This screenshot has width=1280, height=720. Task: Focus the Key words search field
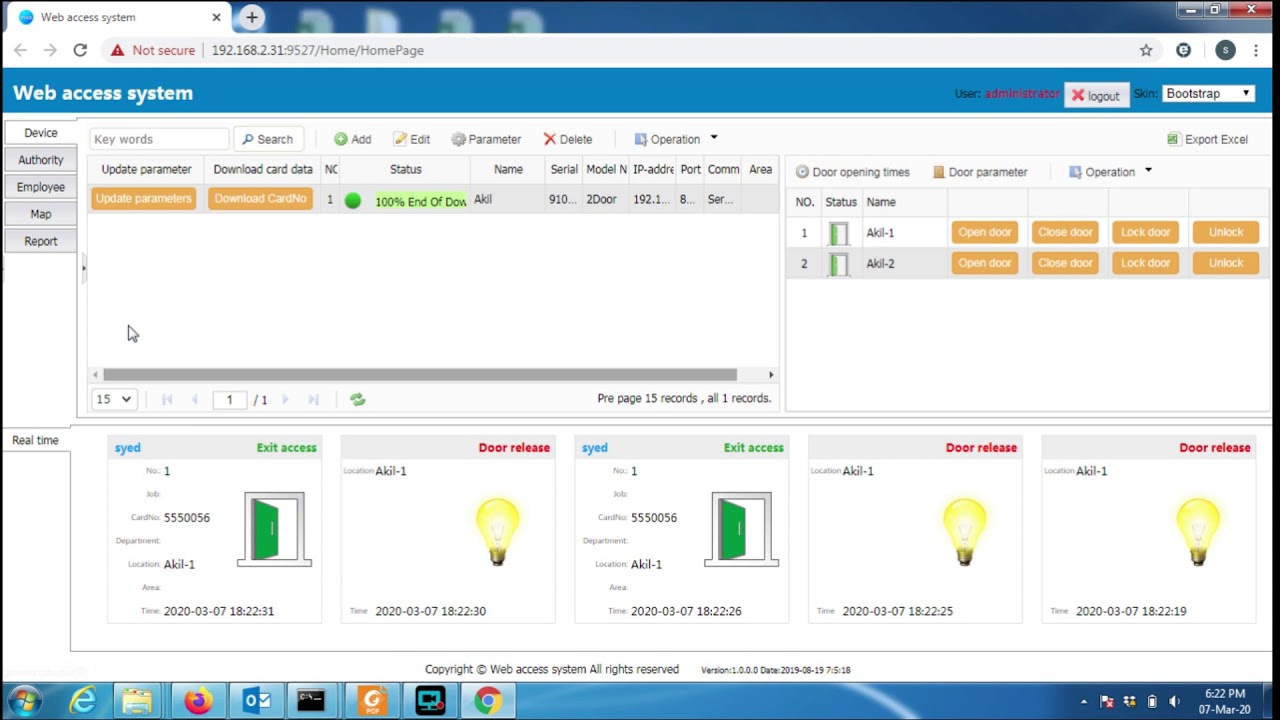159,139
